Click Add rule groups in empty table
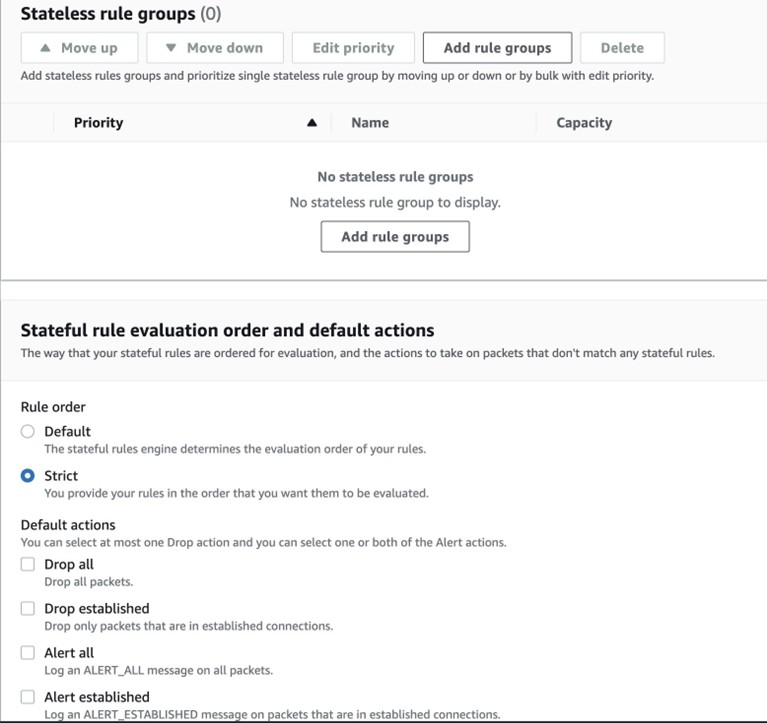The image size is (767, 723). [395, 237]
